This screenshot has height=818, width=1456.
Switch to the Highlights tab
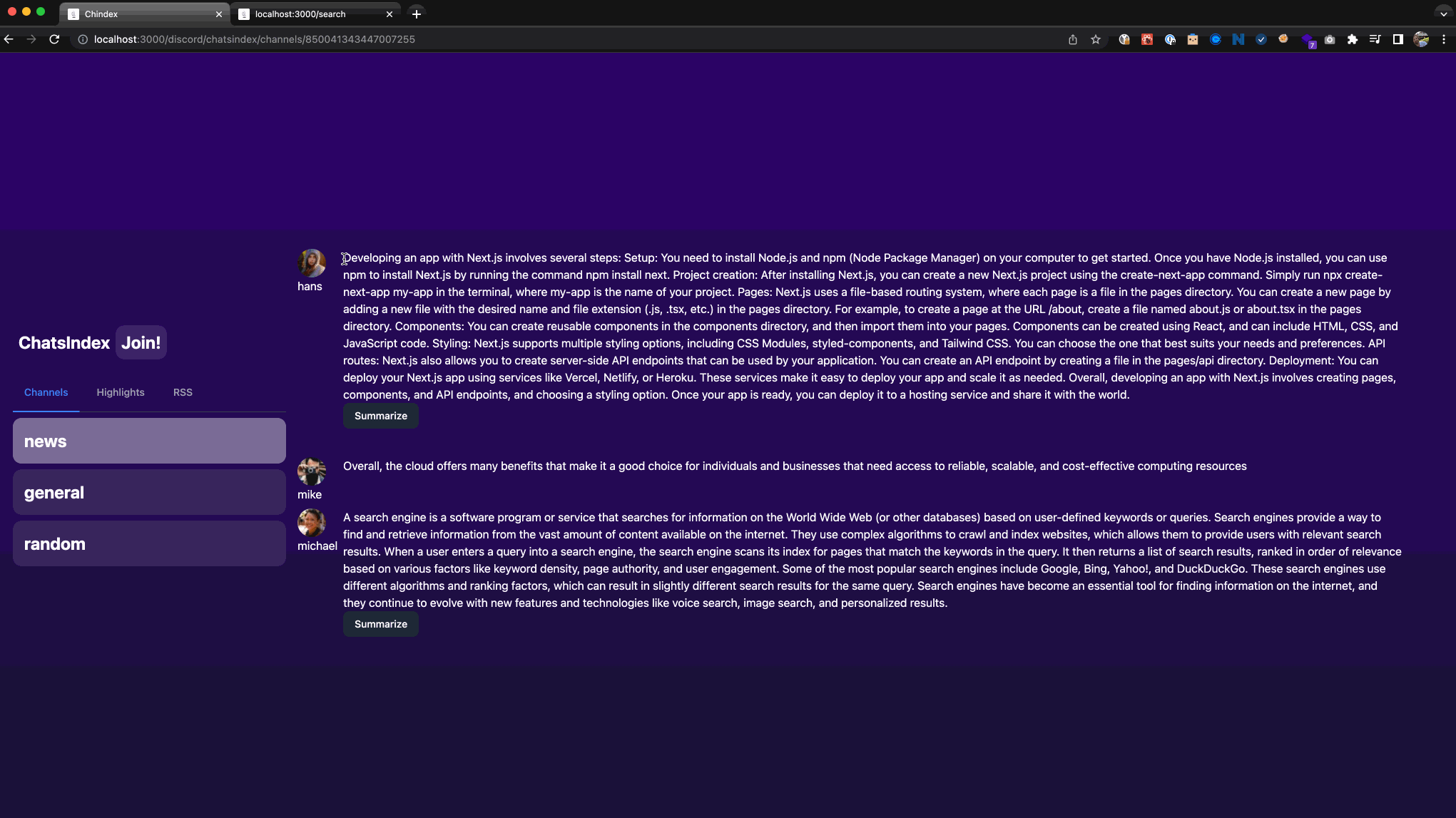tap(121, 392)
